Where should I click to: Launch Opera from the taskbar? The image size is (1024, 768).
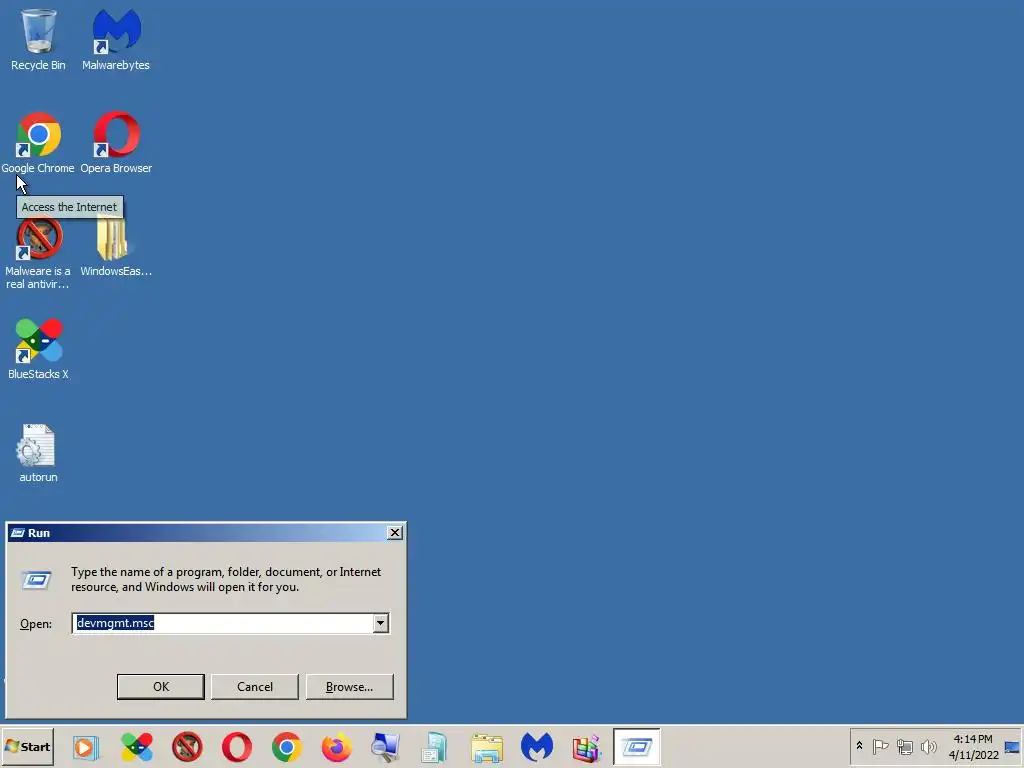pos(236,747)
